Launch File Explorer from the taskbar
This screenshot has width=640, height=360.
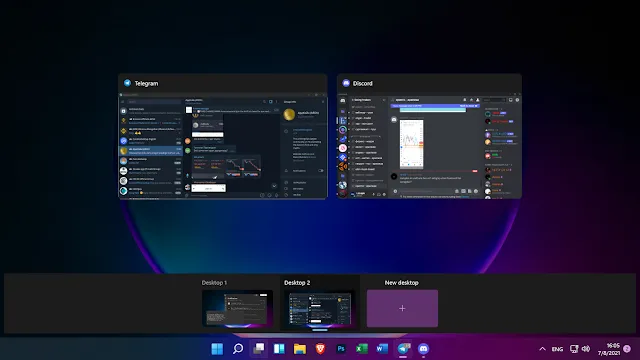pos(300,349)
